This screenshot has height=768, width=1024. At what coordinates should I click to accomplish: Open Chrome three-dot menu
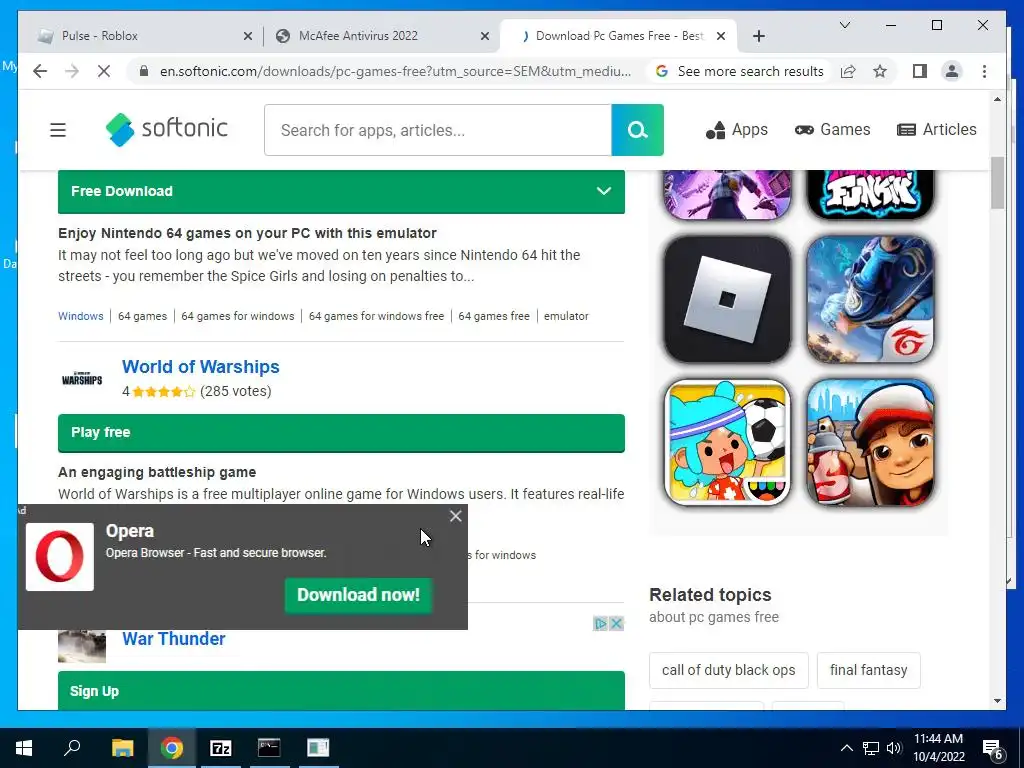coord(984,71)
